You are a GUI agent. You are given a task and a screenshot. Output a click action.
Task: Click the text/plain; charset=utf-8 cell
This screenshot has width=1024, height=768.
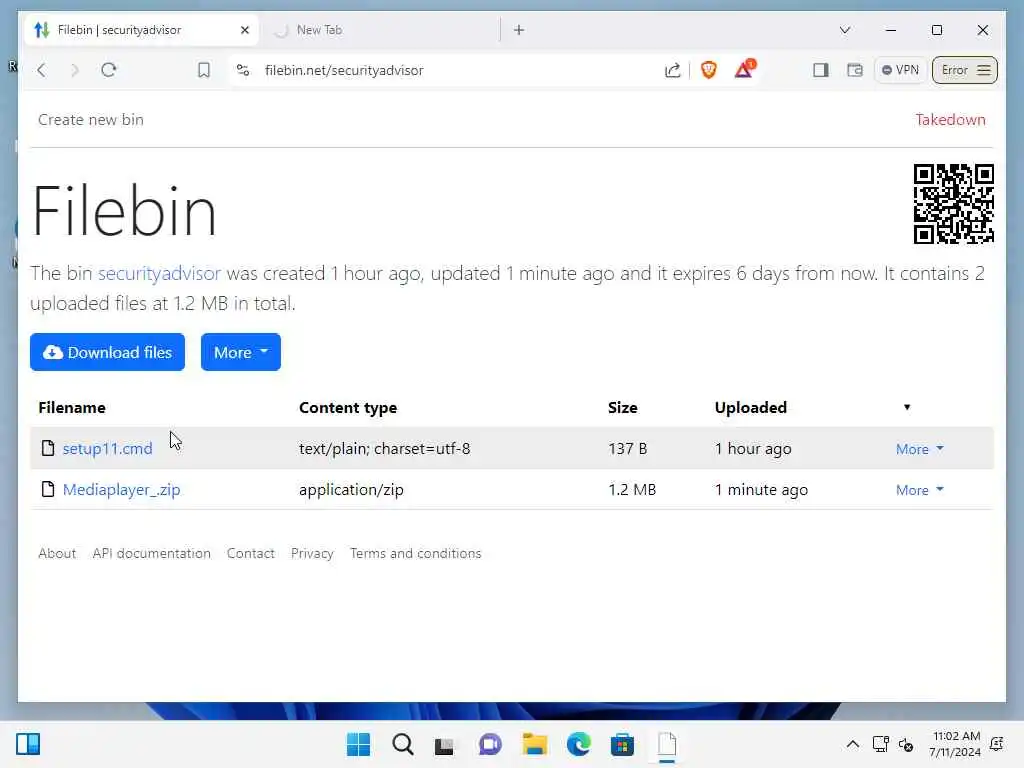tap(385, 449)
